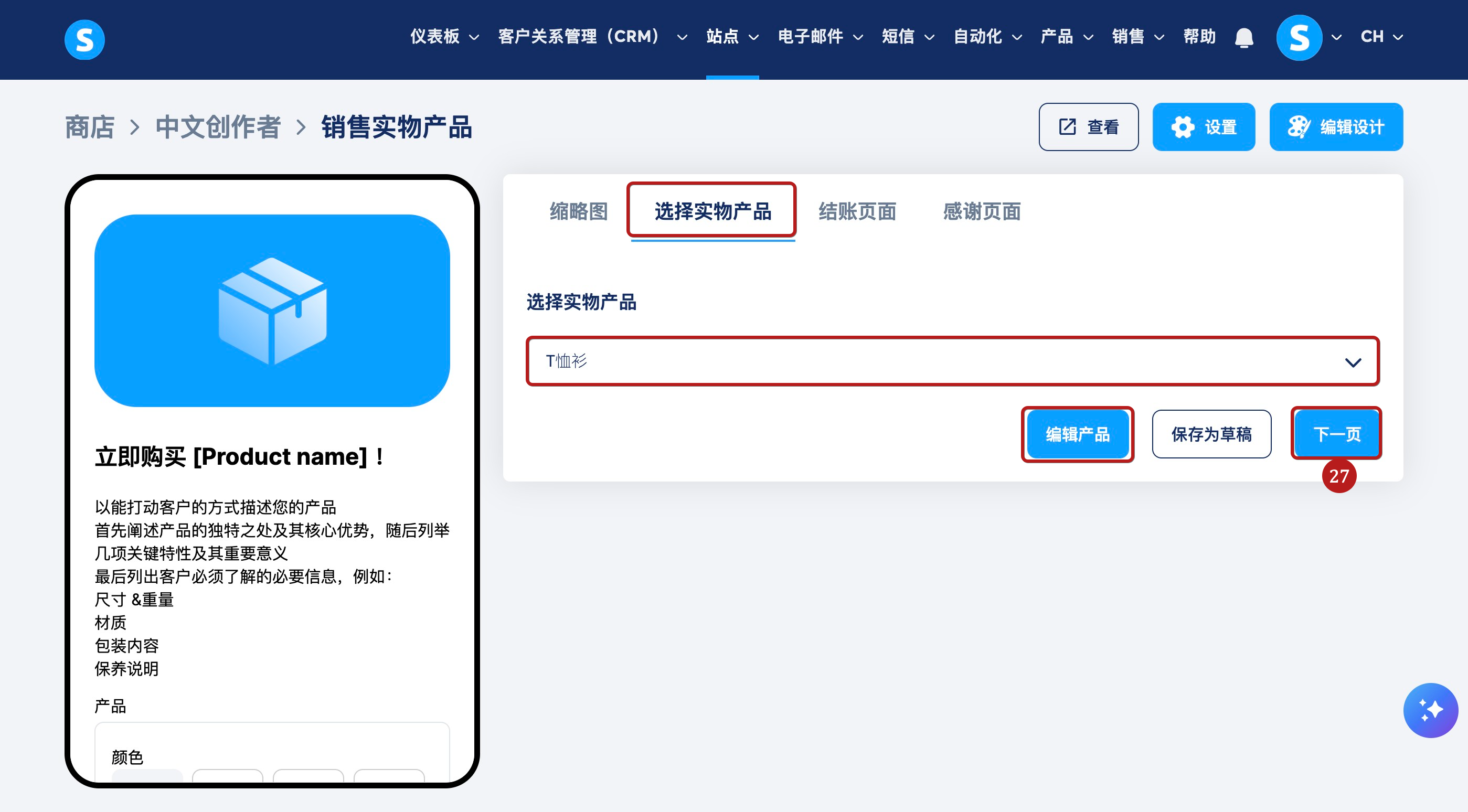The height and width of the screenshot is (812, 1468).
Task: Click 中文创作者 breadcrumb link
Action: [218, 127]
